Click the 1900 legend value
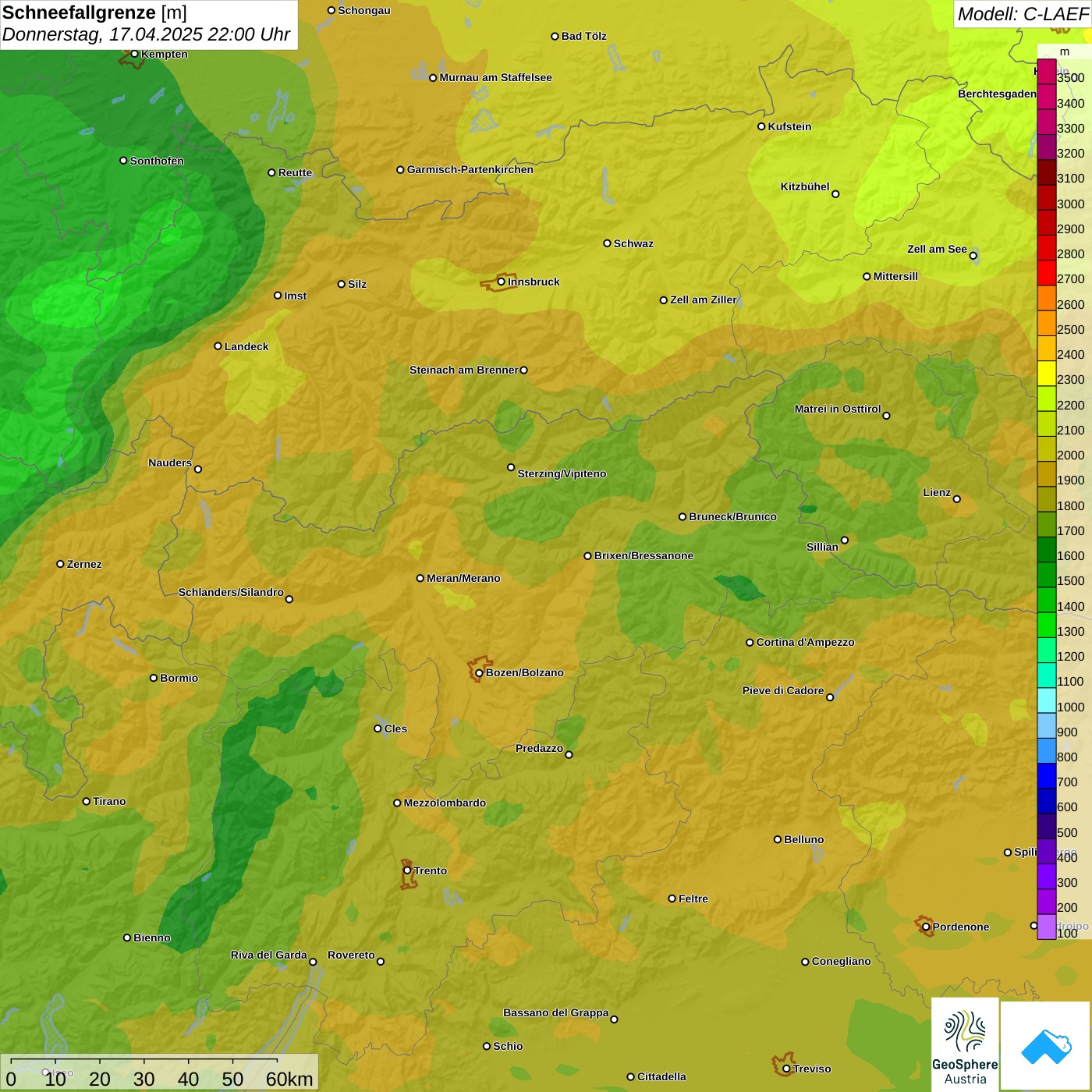The height and width of the screenshot is (1092, 1092). (1070, 480)
